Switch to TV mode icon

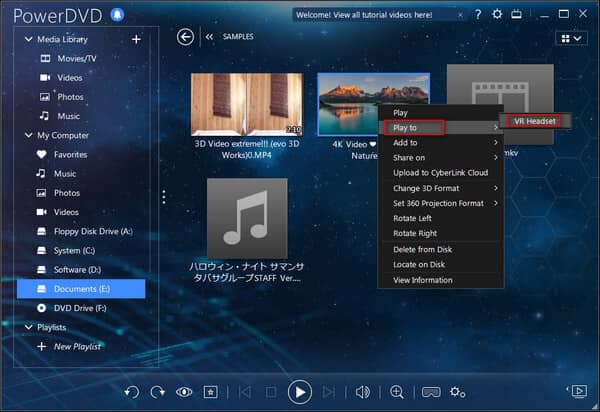click(517, 15)
